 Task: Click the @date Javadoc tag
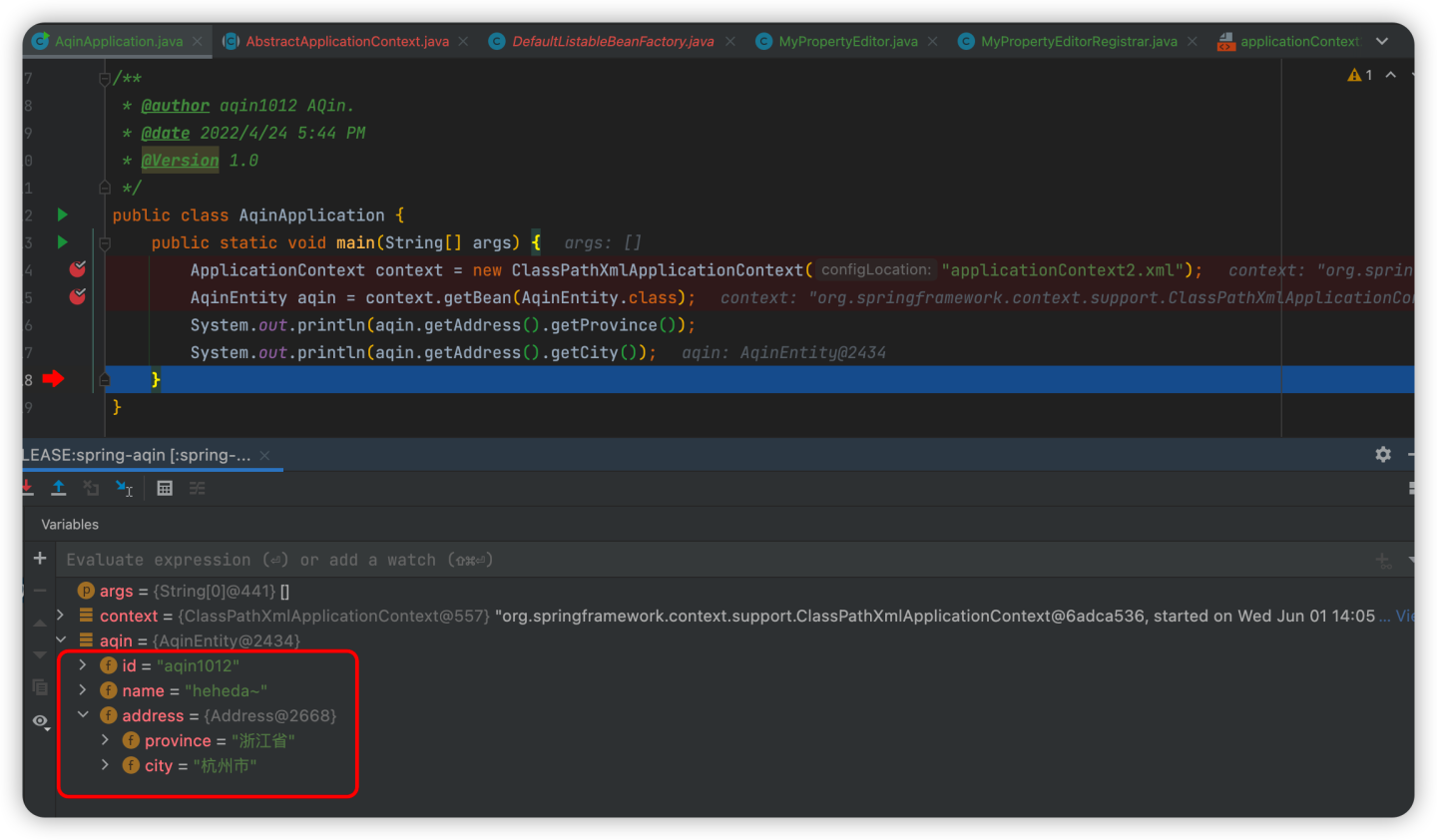coord(166,133)
